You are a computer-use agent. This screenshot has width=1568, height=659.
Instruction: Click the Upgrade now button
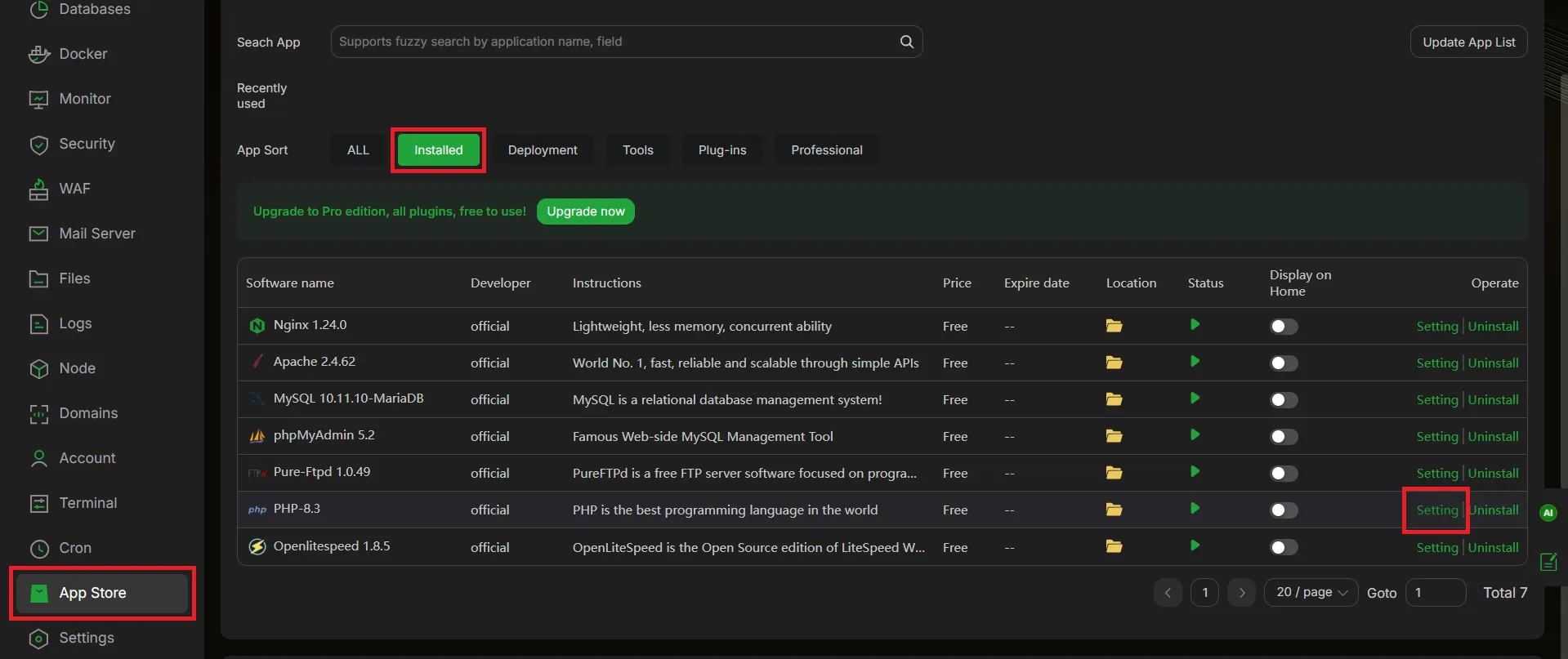pyautogui.click(x=585, y=212)
